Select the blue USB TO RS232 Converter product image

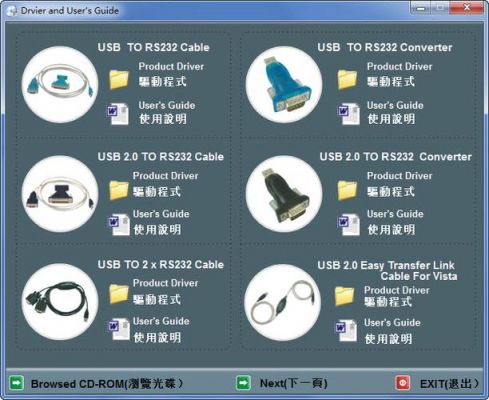point(284,84)
